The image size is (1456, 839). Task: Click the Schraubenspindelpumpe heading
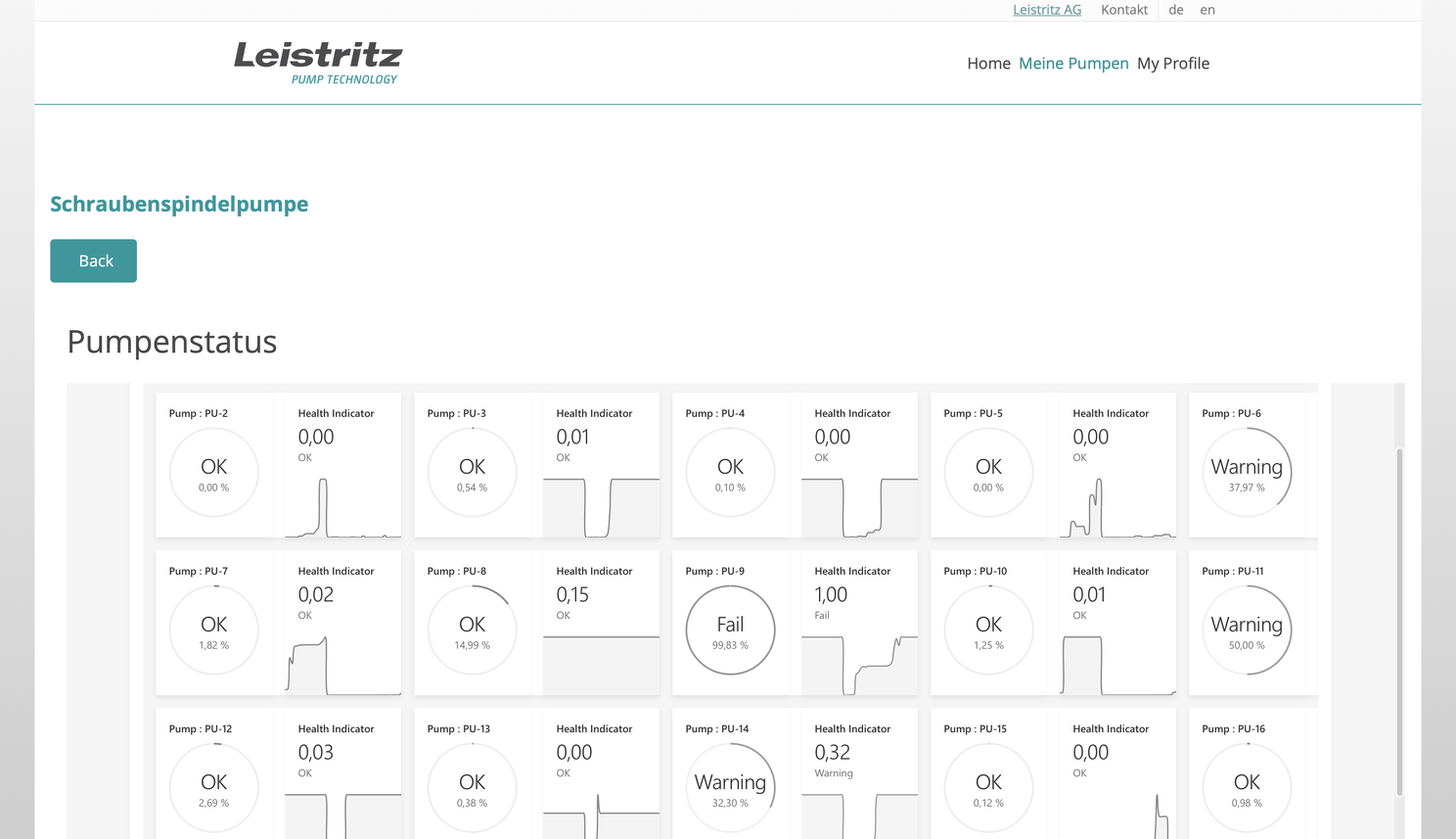coord(179,204)
